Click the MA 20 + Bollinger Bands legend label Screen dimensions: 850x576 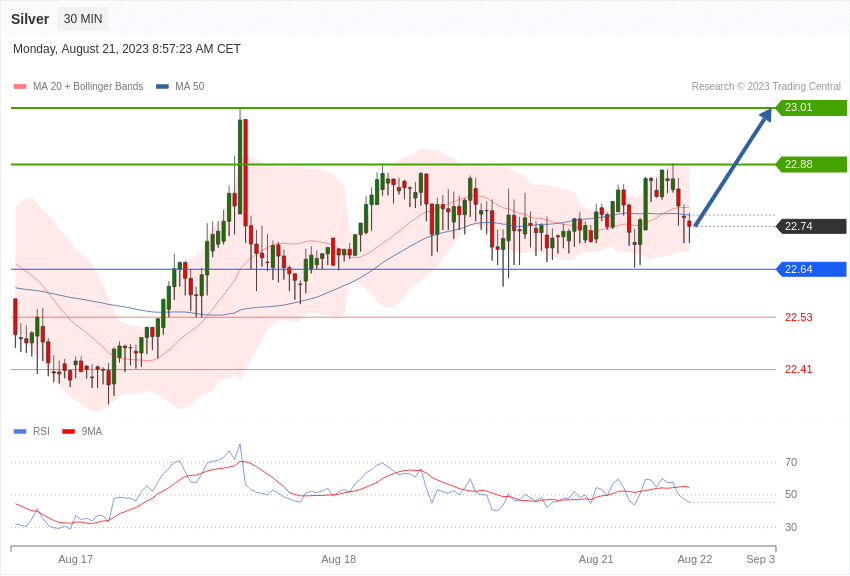point(88,86)
